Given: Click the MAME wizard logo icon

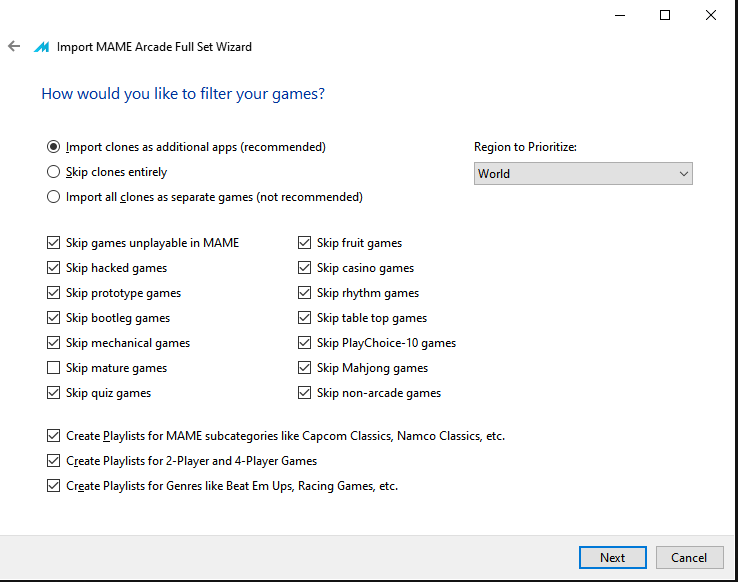Looking at the screenshot, I should [x=41, y=47].
